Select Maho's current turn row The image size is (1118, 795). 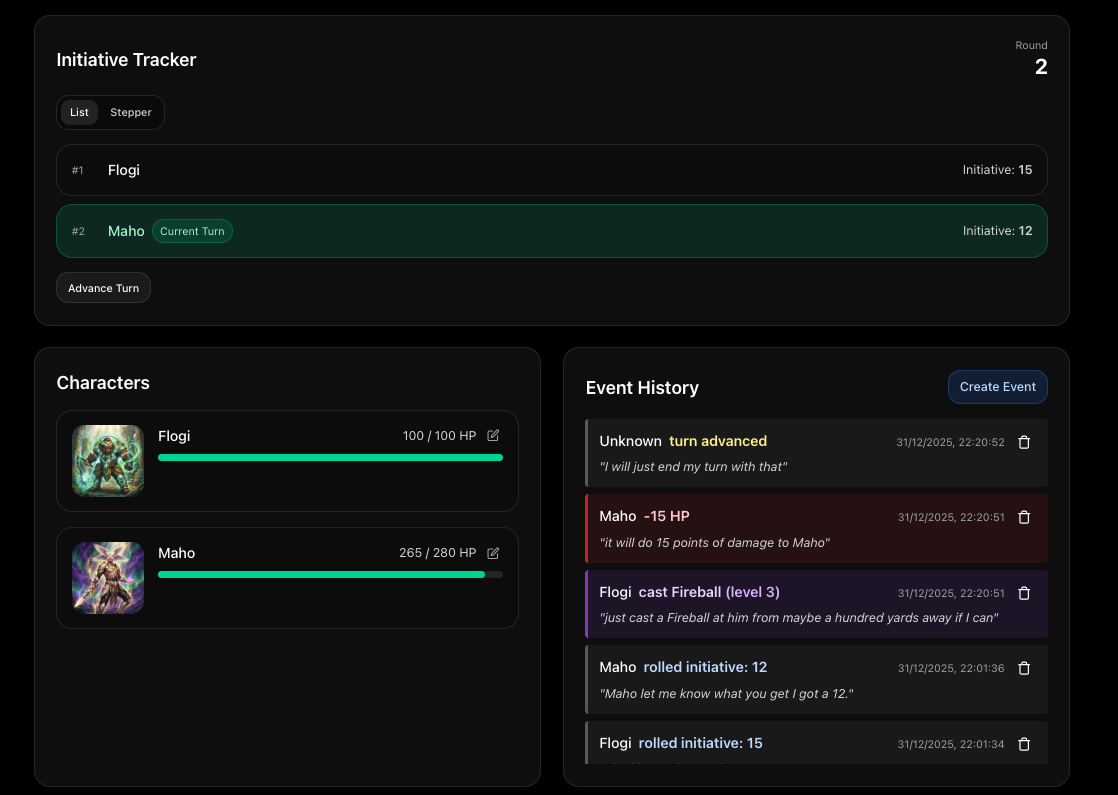551,231
